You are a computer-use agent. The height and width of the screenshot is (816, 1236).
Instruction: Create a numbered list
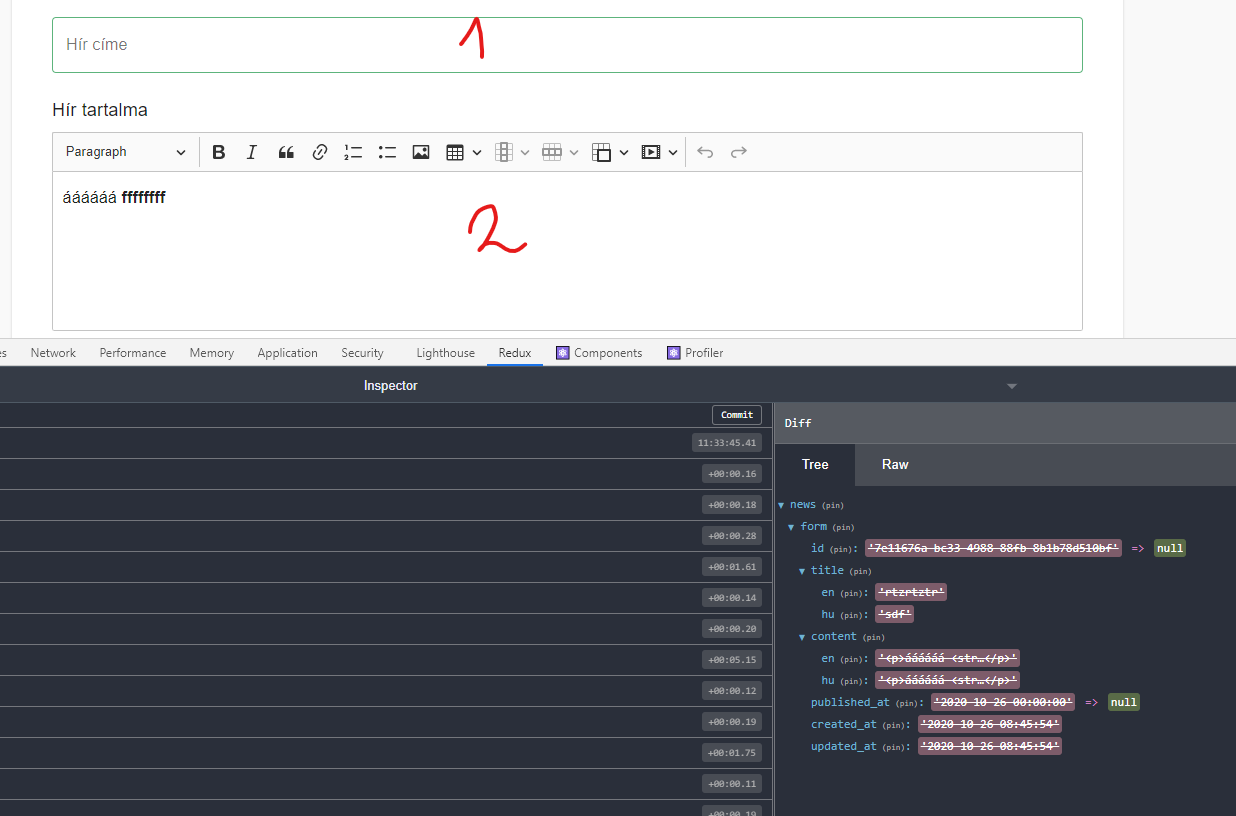[x=353, y=152]
